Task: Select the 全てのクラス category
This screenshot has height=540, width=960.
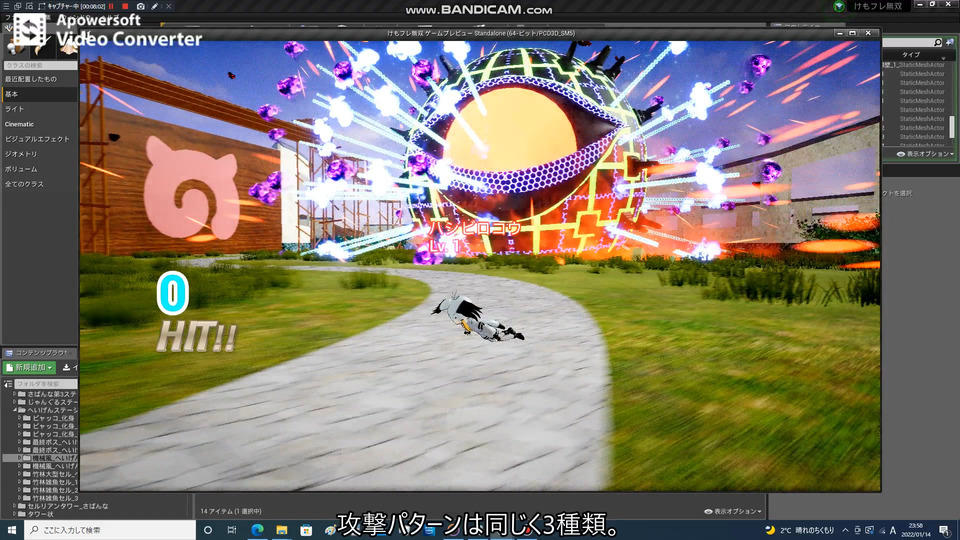Action: point(24,184)
